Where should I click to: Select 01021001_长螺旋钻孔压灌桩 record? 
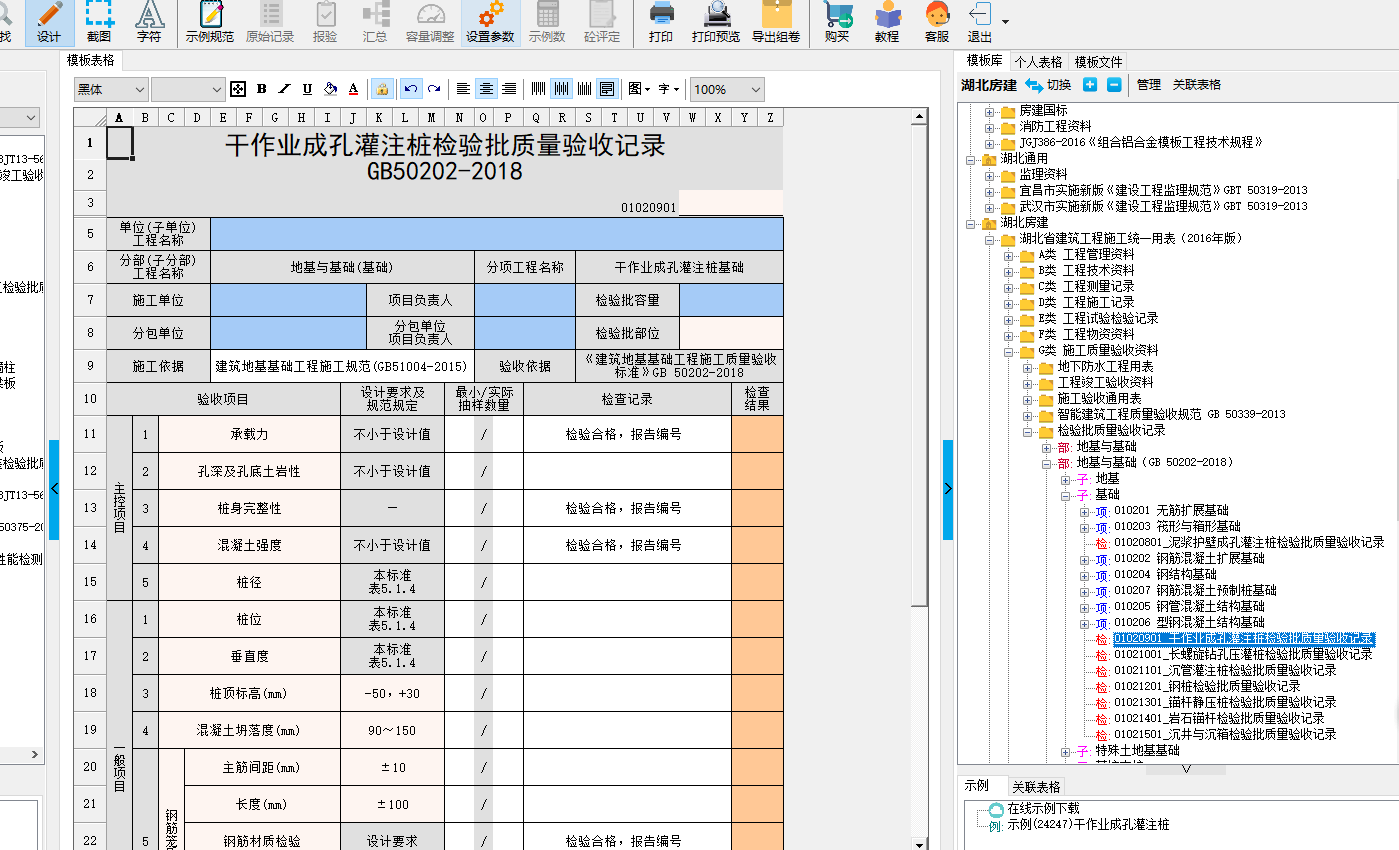coord(1243,654)
